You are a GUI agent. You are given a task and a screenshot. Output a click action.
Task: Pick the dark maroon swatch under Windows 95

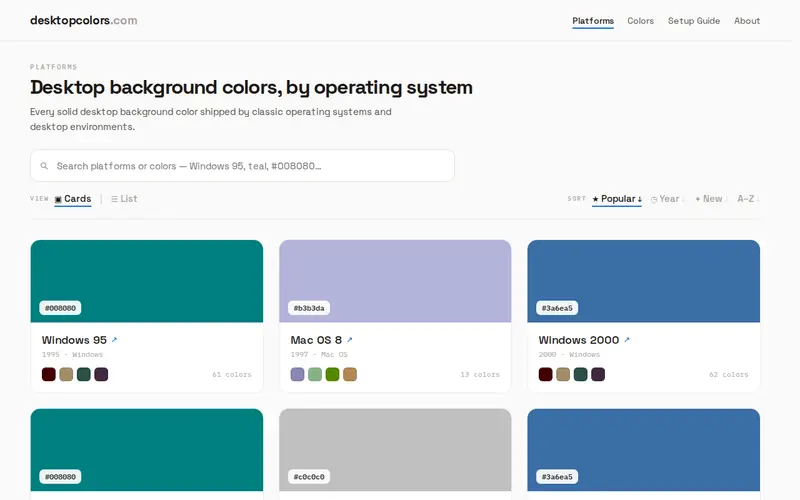(x=48, y=374)
